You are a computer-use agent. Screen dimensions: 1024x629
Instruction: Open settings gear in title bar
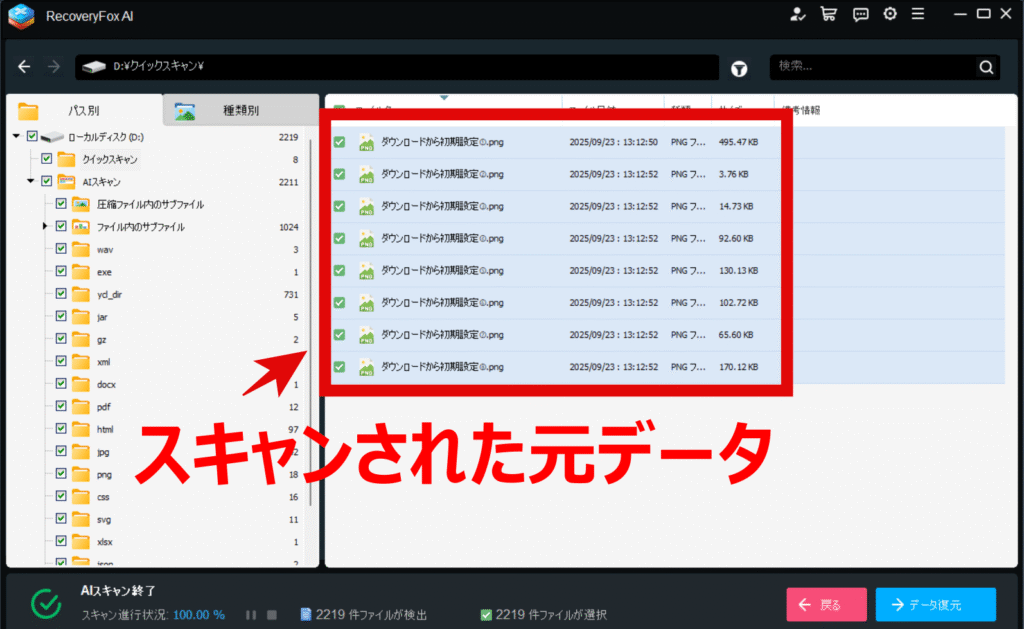tap(889, 14)
